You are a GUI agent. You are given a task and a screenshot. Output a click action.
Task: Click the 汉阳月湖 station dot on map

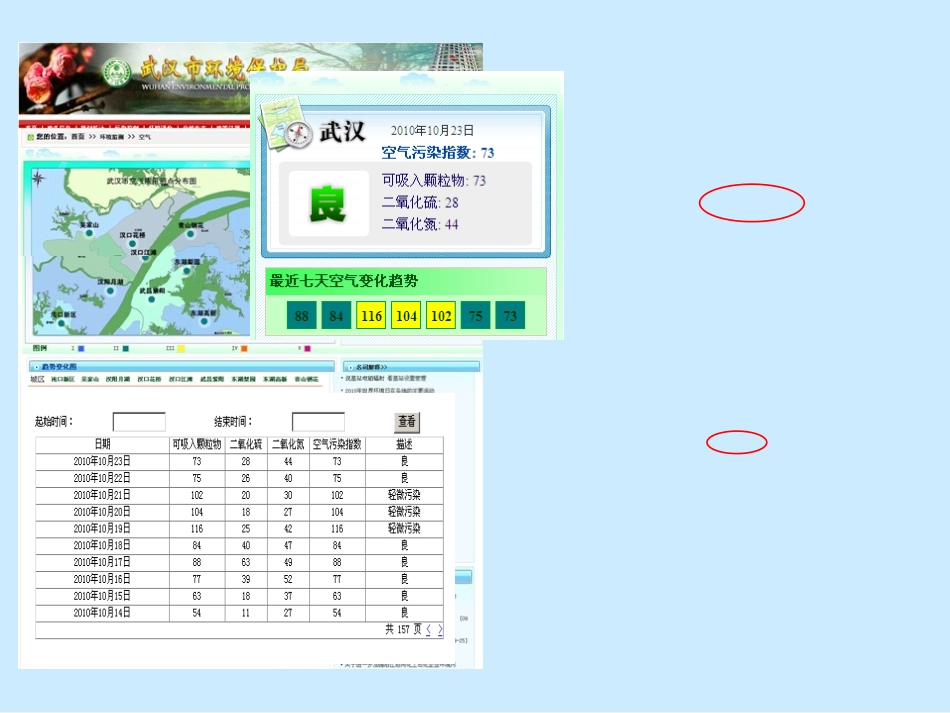click(x=110, y=291)
